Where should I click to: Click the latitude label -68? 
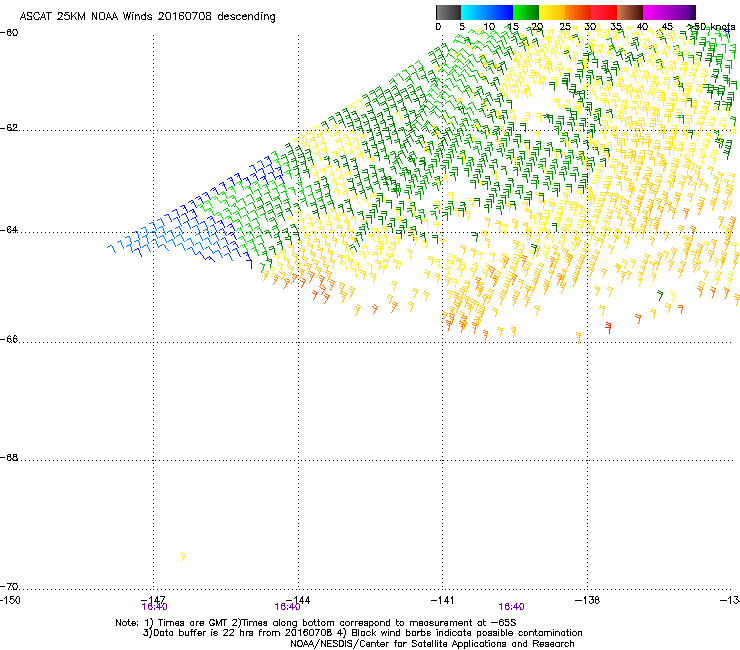click(9, 457)
